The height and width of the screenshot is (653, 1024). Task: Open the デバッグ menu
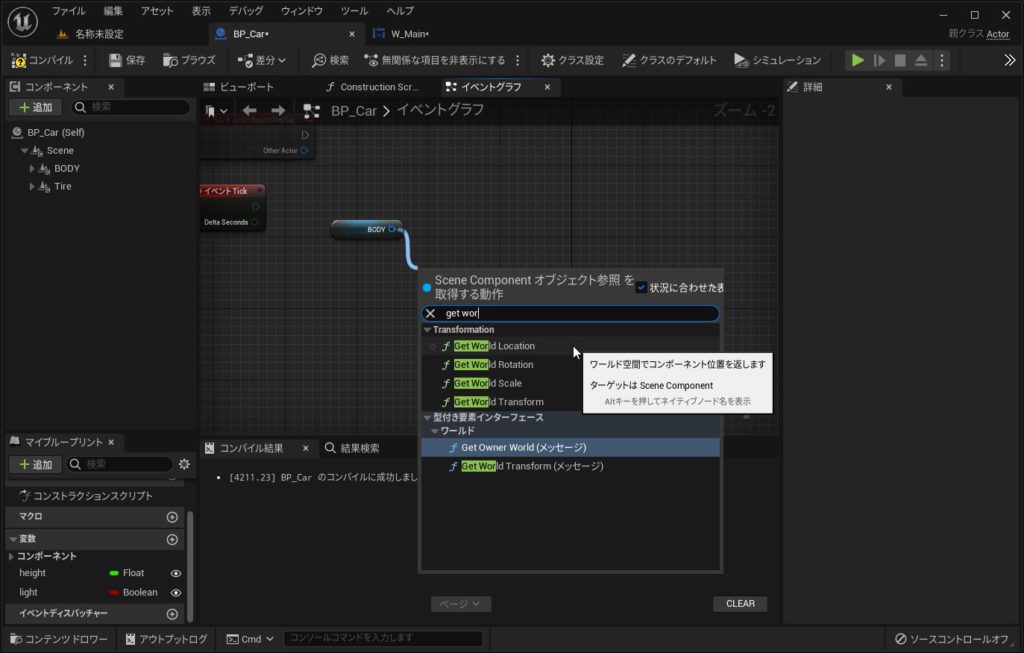click(x=246, y=11)
